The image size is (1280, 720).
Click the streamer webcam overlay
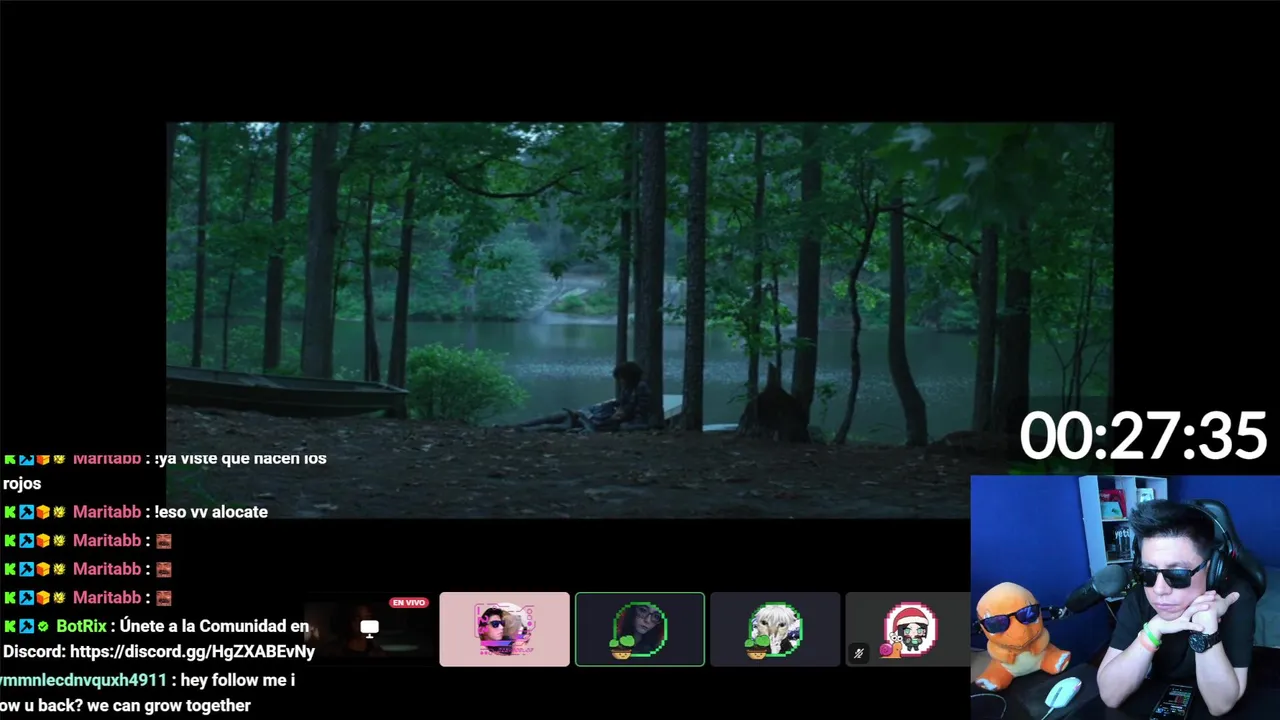point(1125,597)
